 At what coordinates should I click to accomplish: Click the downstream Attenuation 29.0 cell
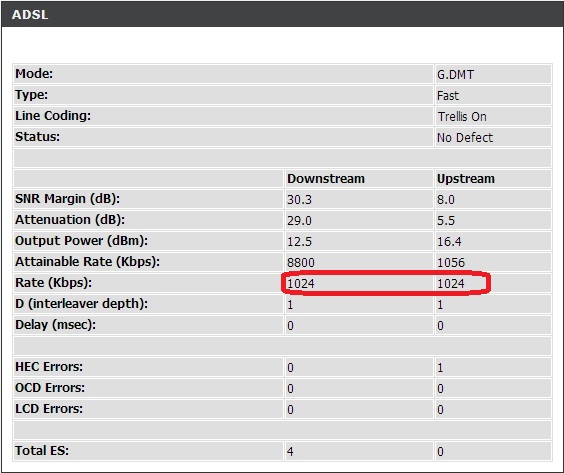tap(359, 220)
